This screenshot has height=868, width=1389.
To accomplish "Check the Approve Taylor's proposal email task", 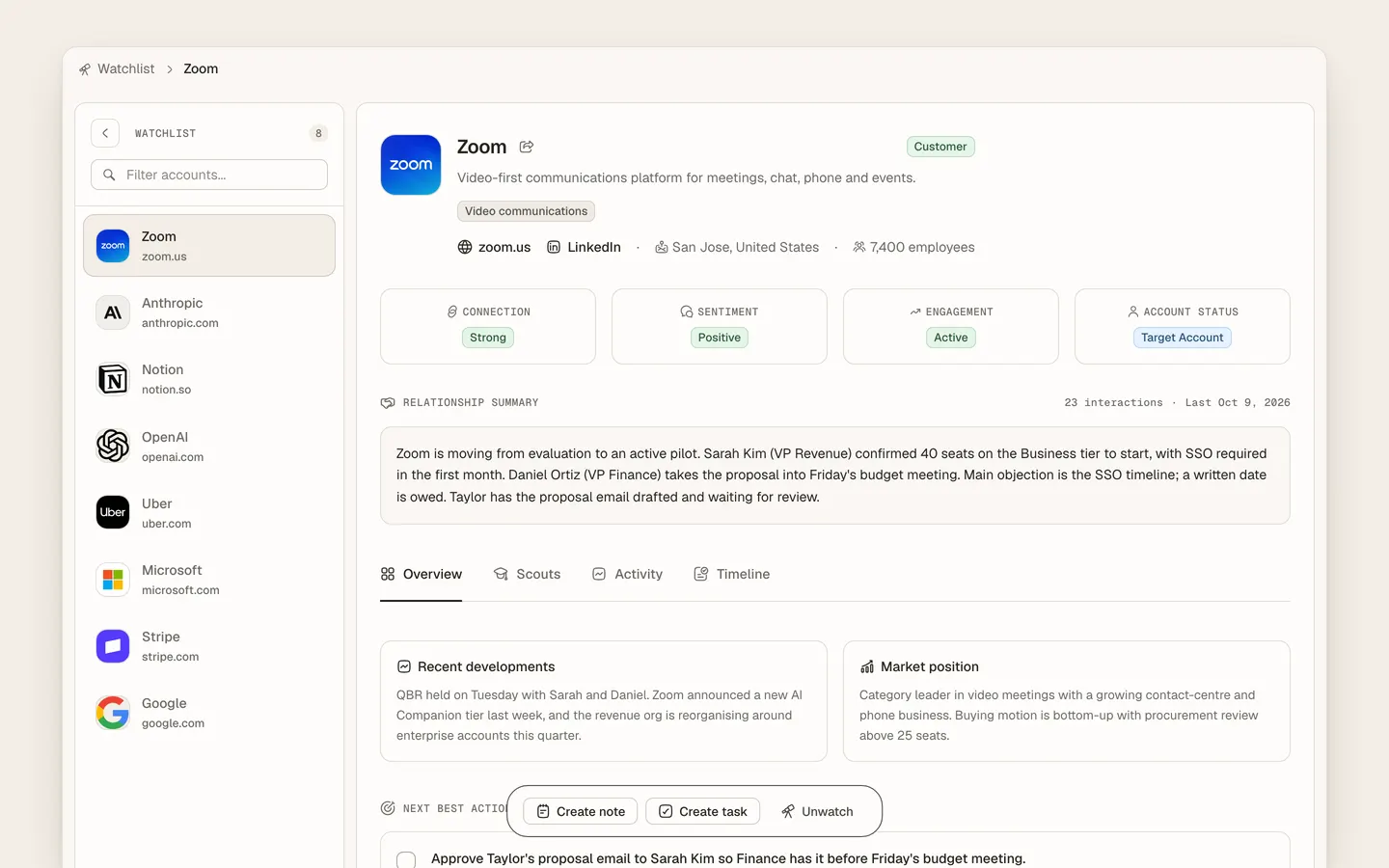I will pyautogui.click(x=406, y=860).
